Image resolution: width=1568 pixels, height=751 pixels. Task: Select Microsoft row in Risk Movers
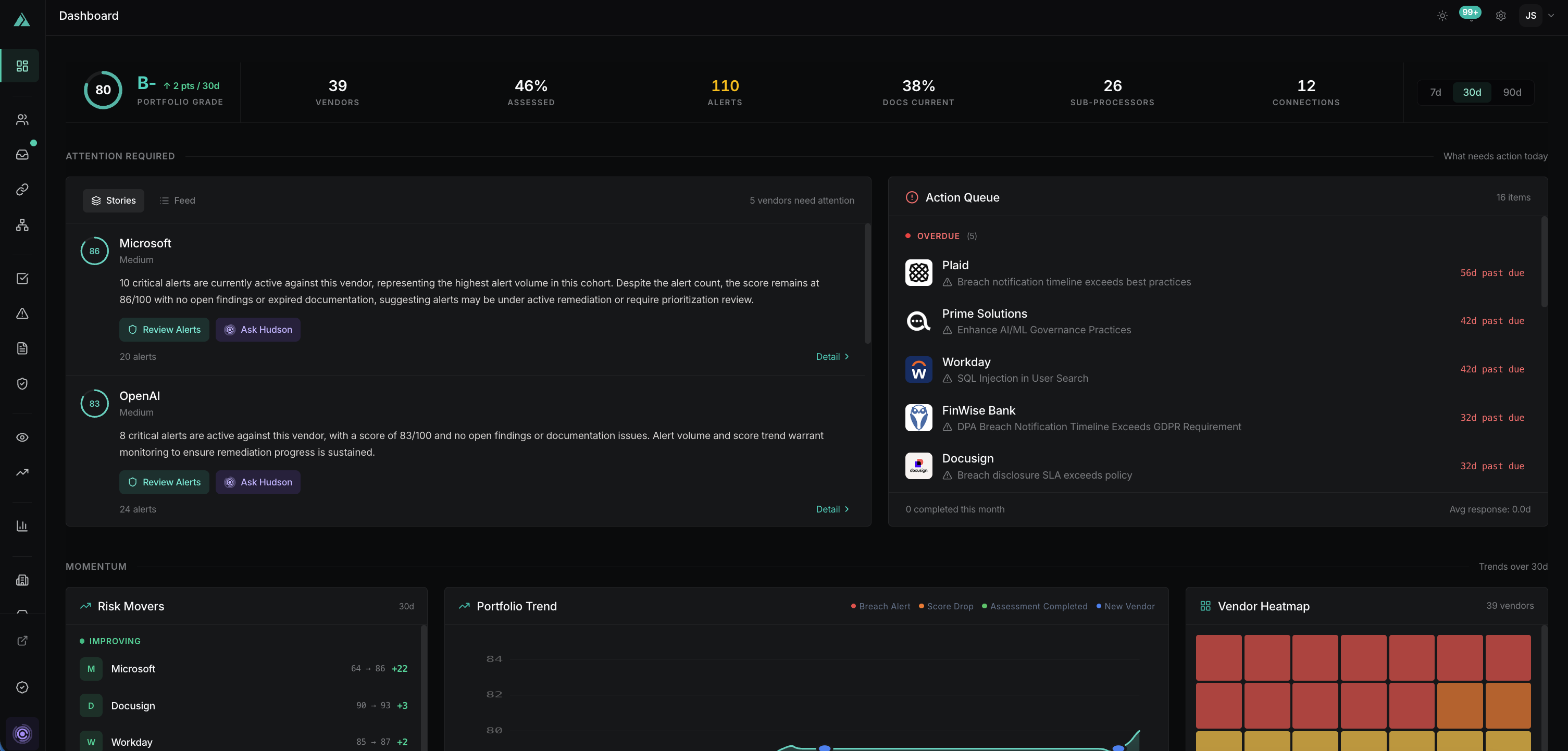tap(243, 669)
